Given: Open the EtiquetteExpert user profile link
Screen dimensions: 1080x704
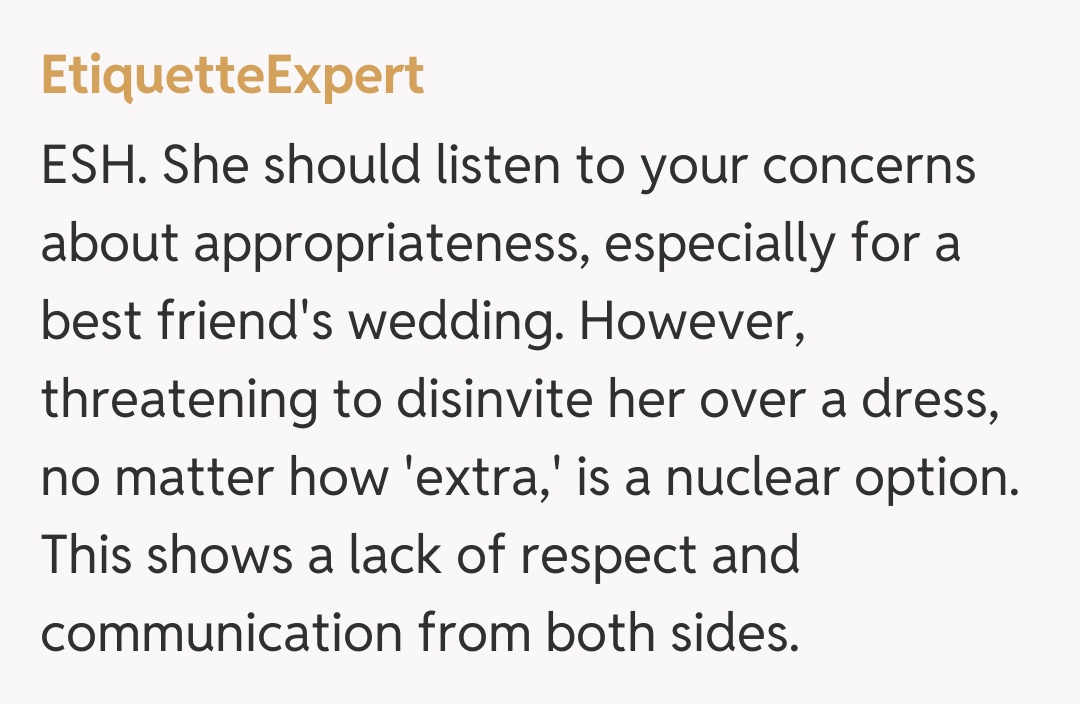Looking at the screenshot, I should (x=232, y=78).
